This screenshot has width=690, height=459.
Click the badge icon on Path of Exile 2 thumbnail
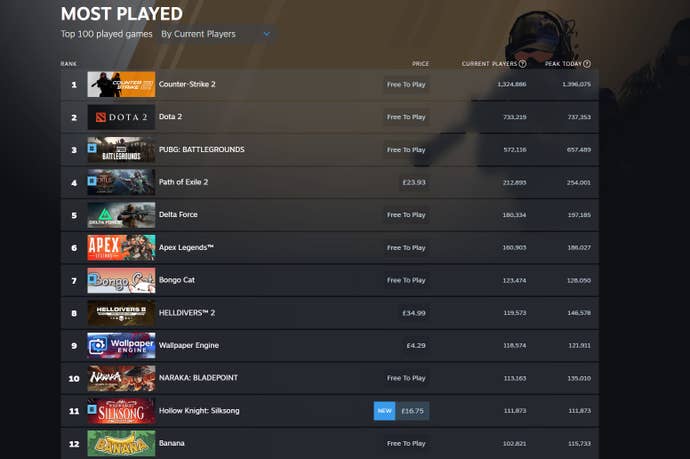click(92, 180)
